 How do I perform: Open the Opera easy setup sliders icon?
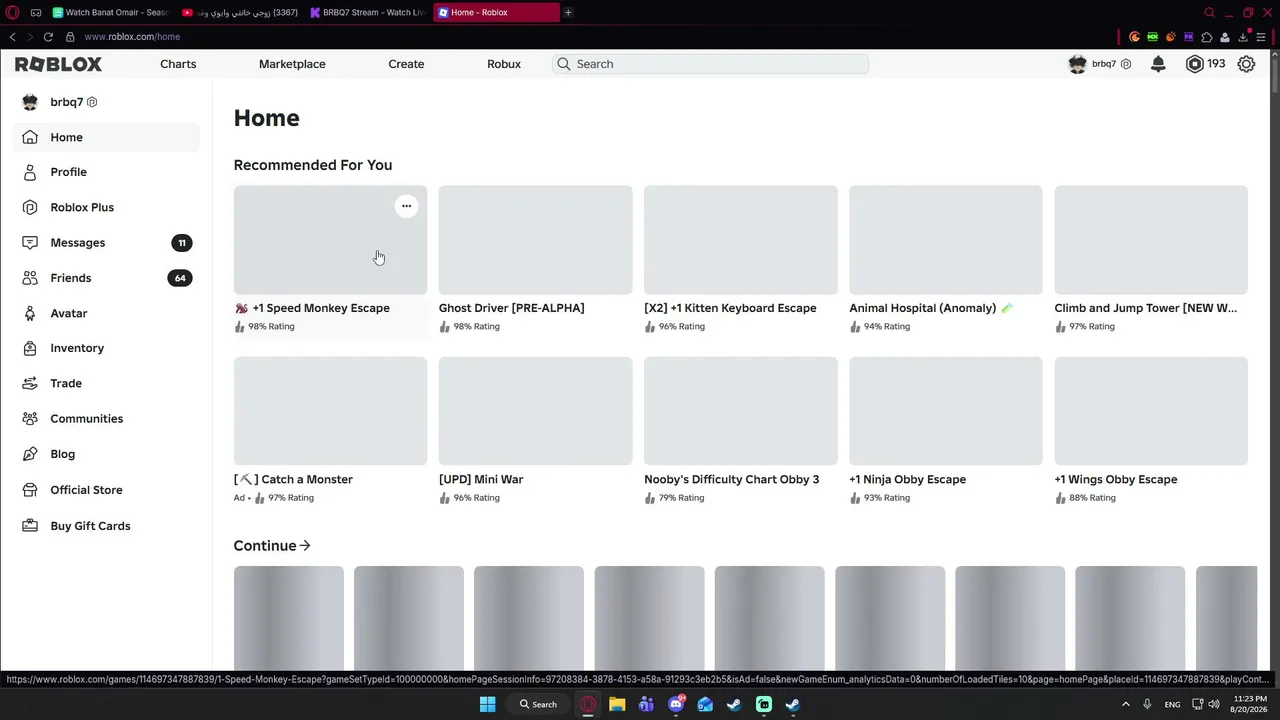pos(1261,37)
